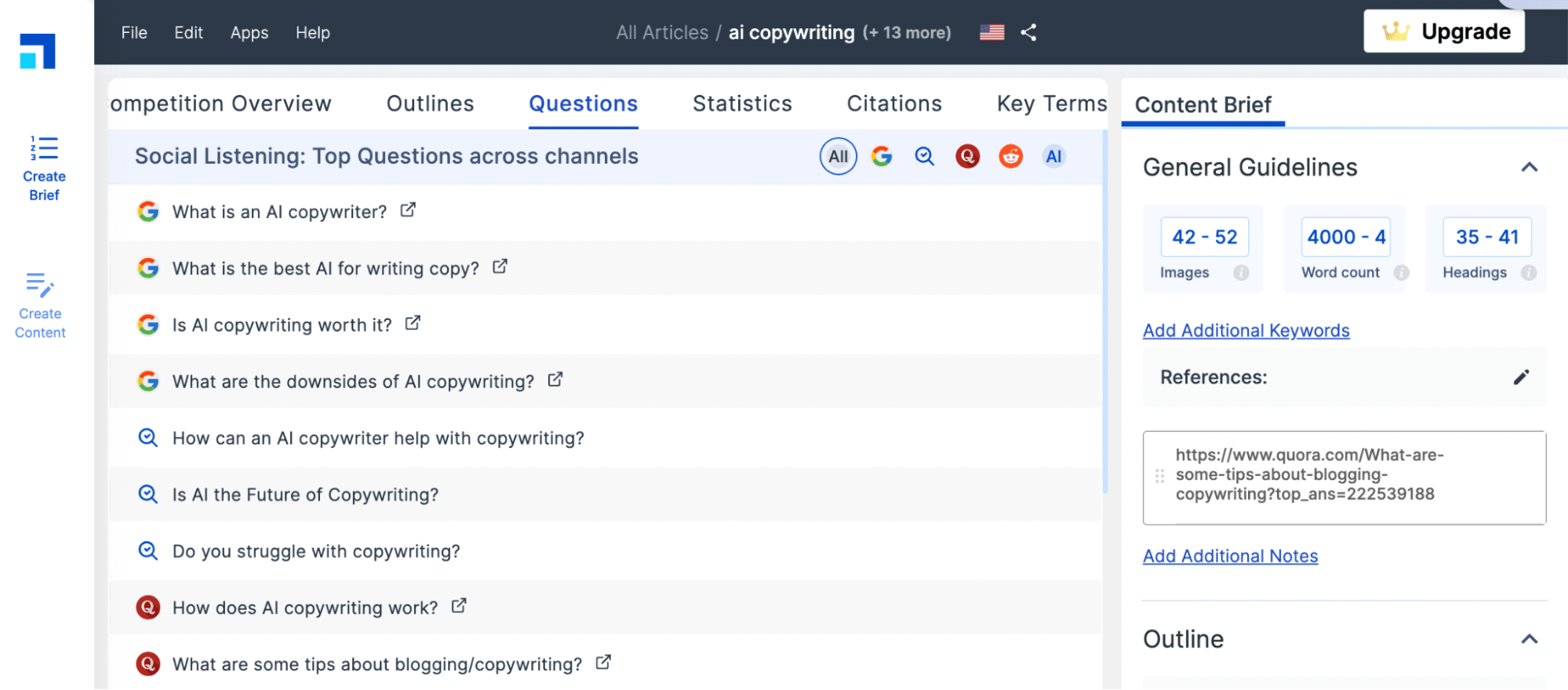Screen dimensions: 1568x690
Task: Select question 'How can an AI copywriter help with copywriting?'
Action: (378, 438)
